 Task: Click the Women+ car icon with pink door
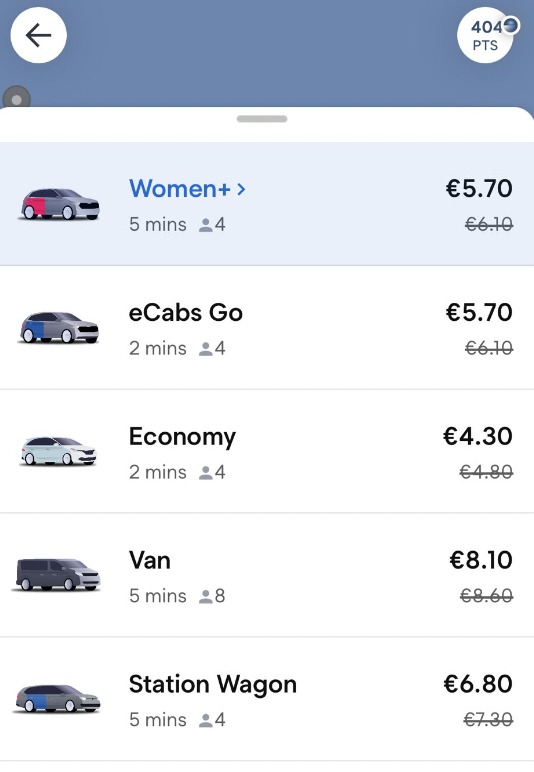tap(60, 204)
